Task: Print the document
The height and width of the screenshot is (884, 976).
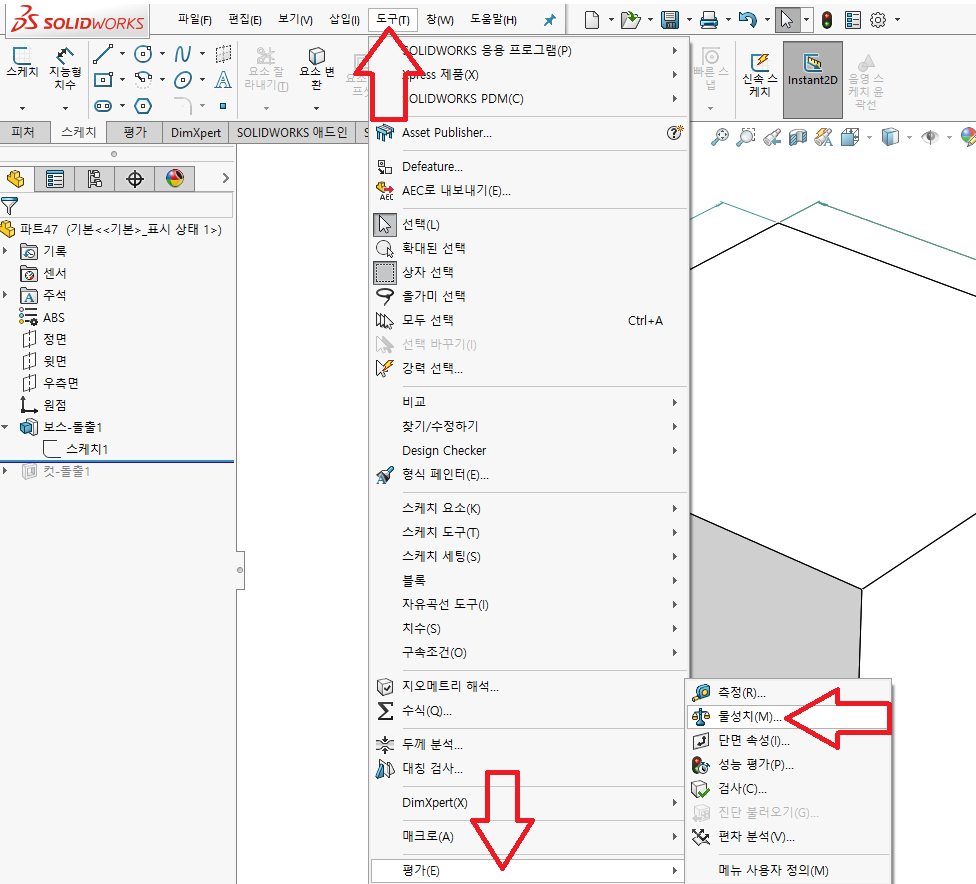Action: coord(709,20)
